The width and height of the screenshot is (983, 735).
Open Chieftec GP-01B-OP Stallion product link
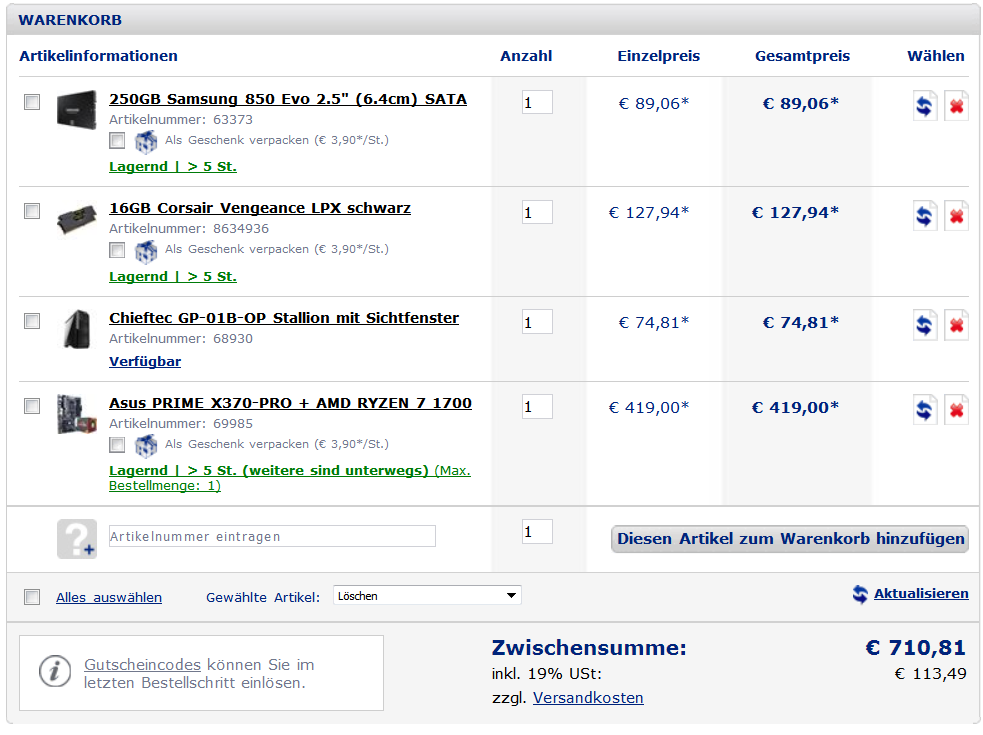(x=284, y=318)
